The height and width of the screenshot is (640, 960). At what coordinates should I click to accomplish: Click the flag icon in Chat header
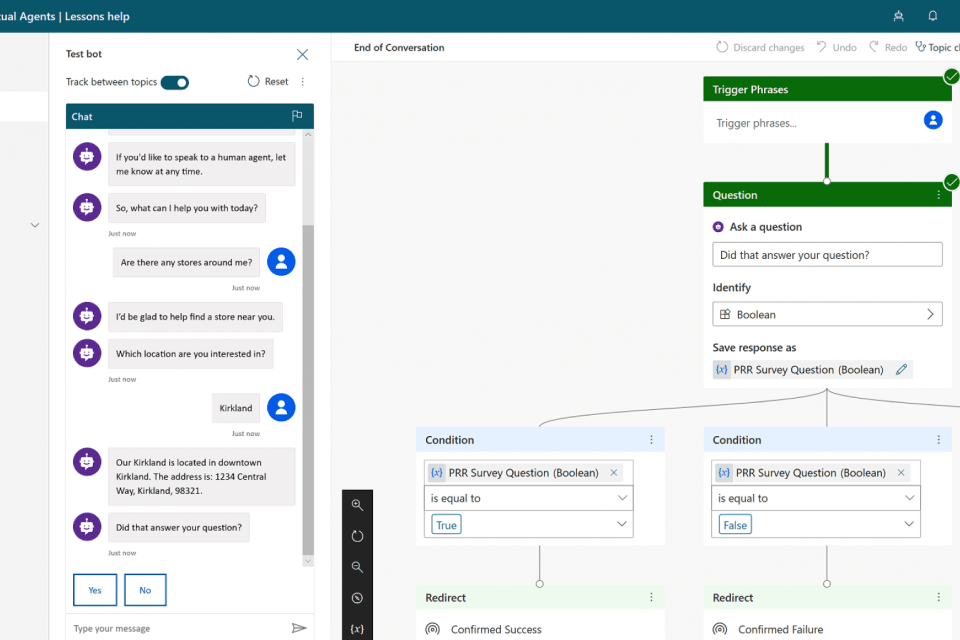(297, 116)
